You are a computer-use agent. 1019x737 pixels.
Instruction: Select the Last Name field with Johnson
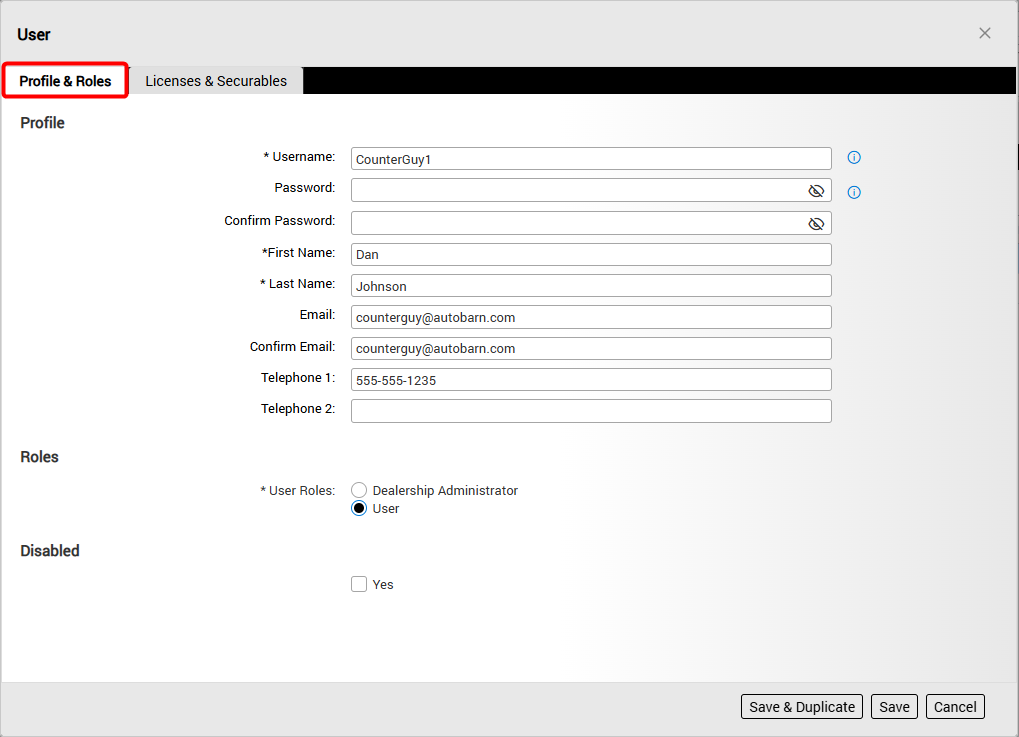pyautogui.click(x=590, y=286)
